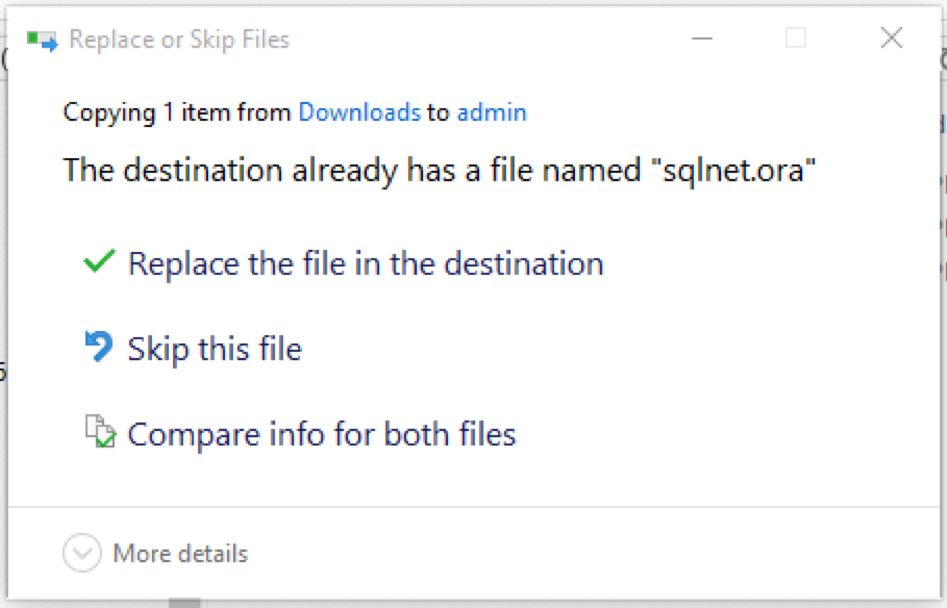Open Compare info for both files
947x608 pixels.
(321, 434)
